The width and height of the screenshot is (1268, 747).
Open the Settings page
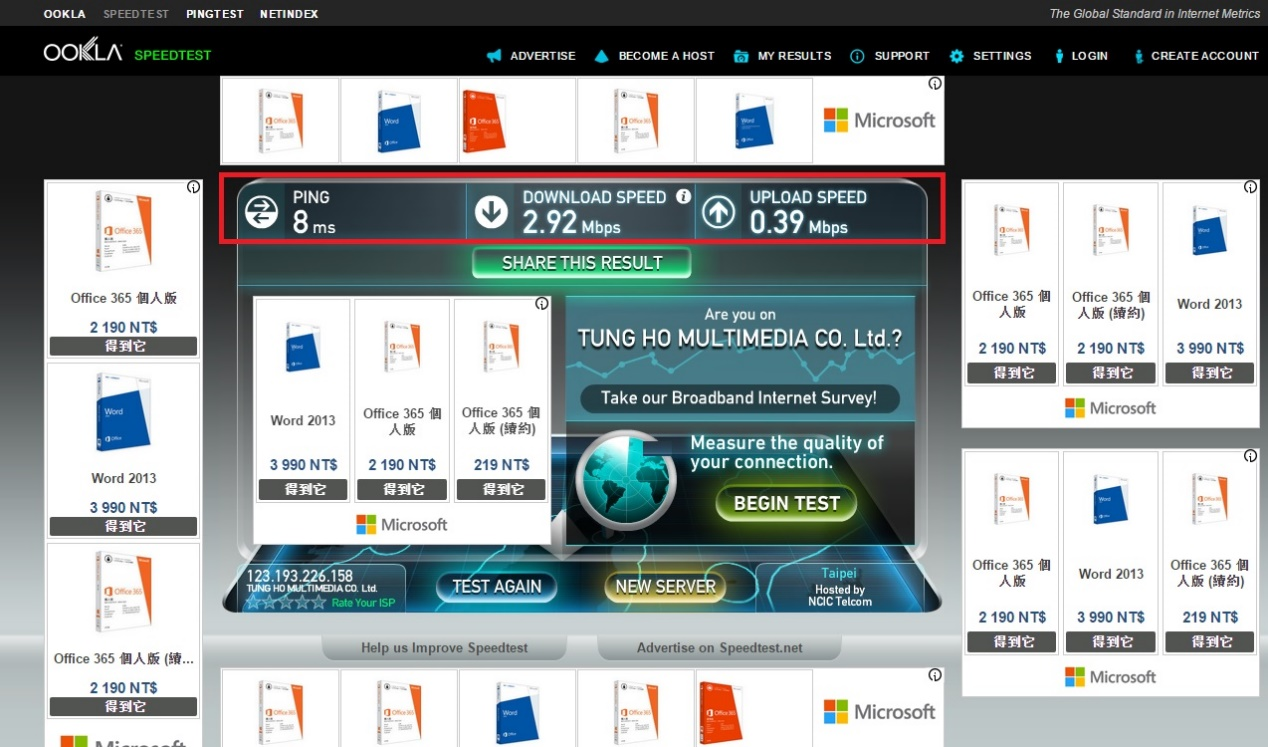990,56
